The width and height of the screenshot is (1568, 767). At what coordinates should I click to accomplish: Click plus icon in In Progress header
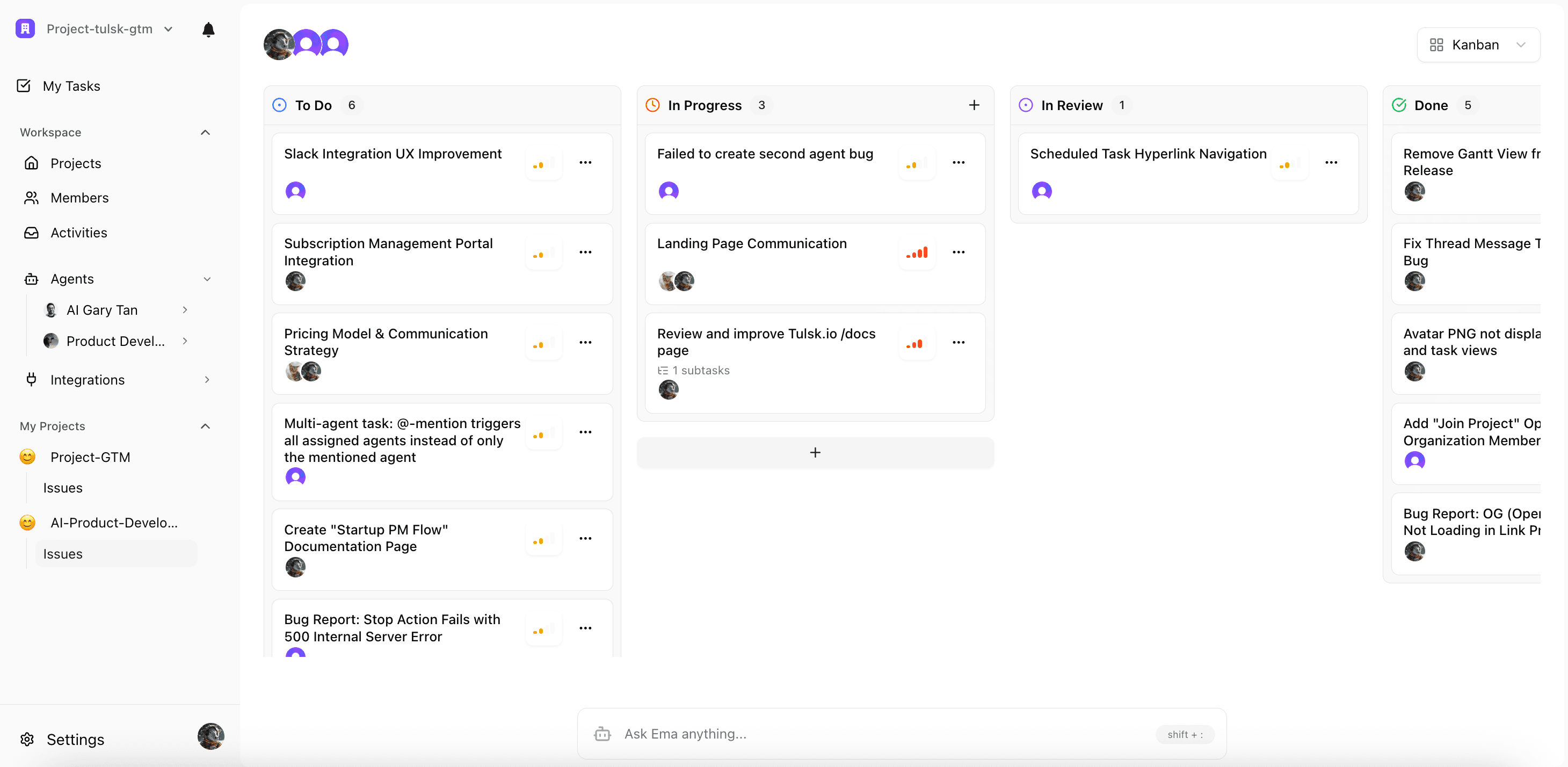click(974, 105)
